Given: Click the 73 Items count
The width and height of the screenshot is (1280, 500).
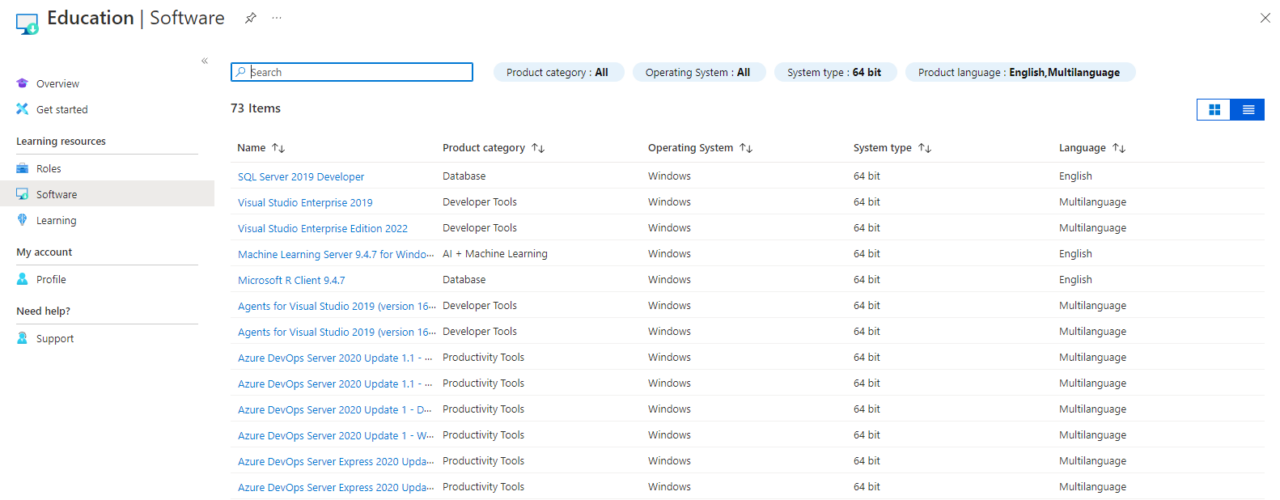Looking at the screenshot, I should point(256,108).
